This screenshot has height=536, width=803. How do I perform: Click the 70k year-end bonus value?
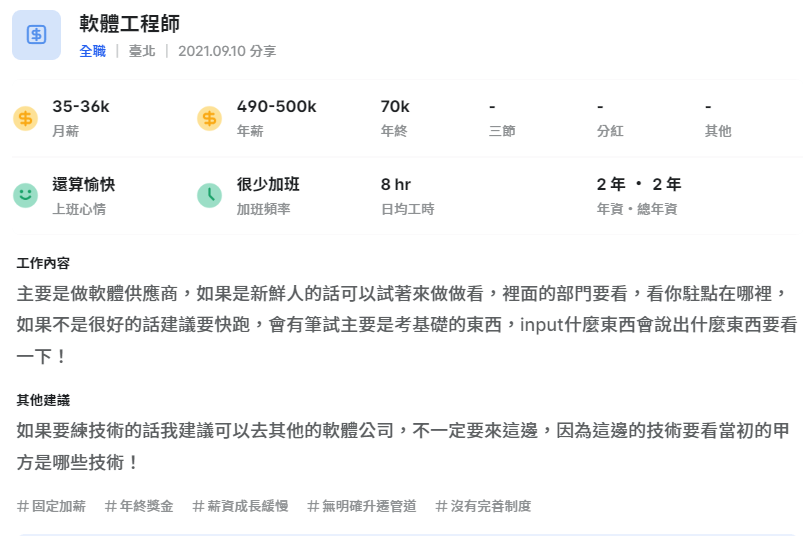395,106
